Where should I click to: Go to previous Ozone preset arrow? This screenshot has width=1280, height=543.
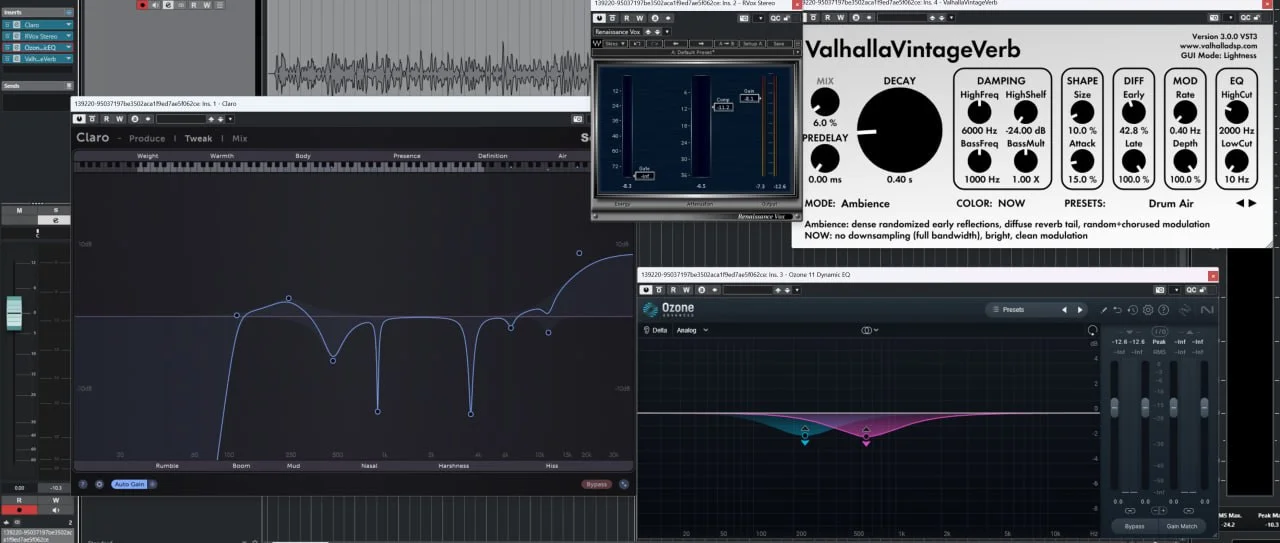pos(1065,310)
